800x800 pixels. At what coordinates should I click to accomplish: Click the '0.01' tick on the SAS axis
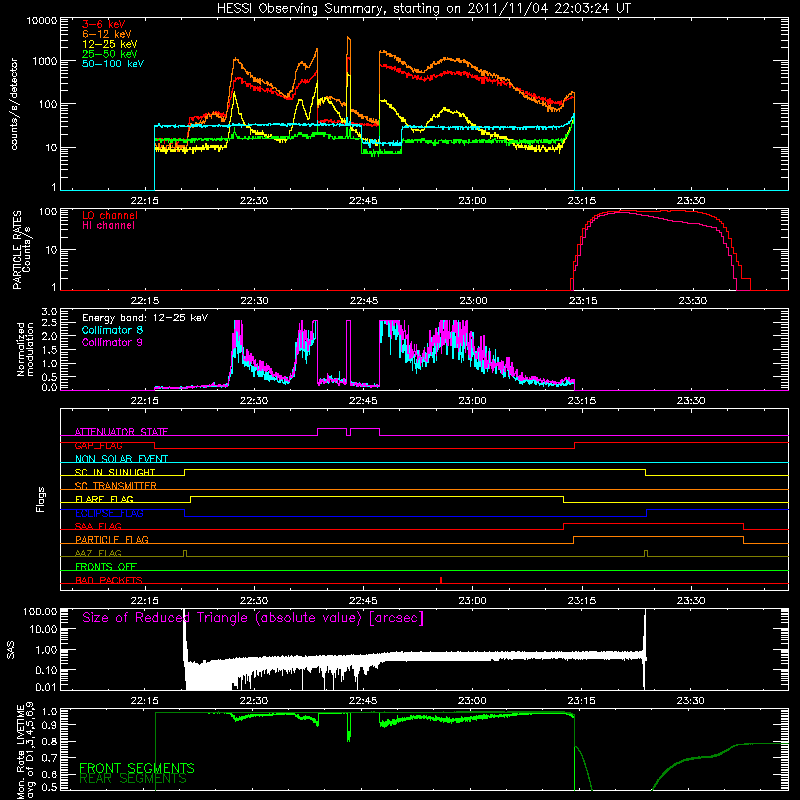coord(46,687)
